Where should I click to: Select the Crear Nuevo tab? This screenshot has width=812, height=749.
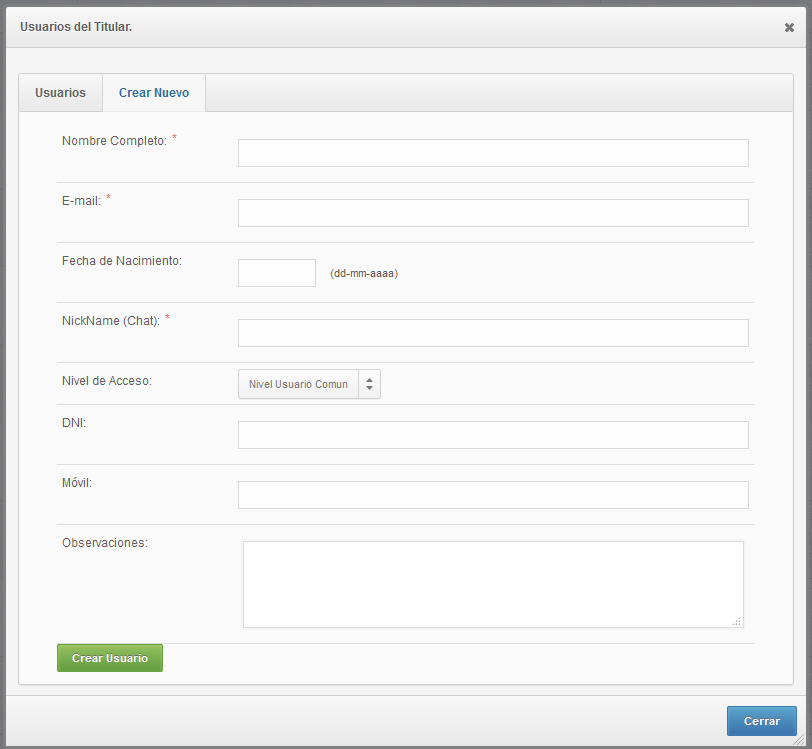pos(154,93)
